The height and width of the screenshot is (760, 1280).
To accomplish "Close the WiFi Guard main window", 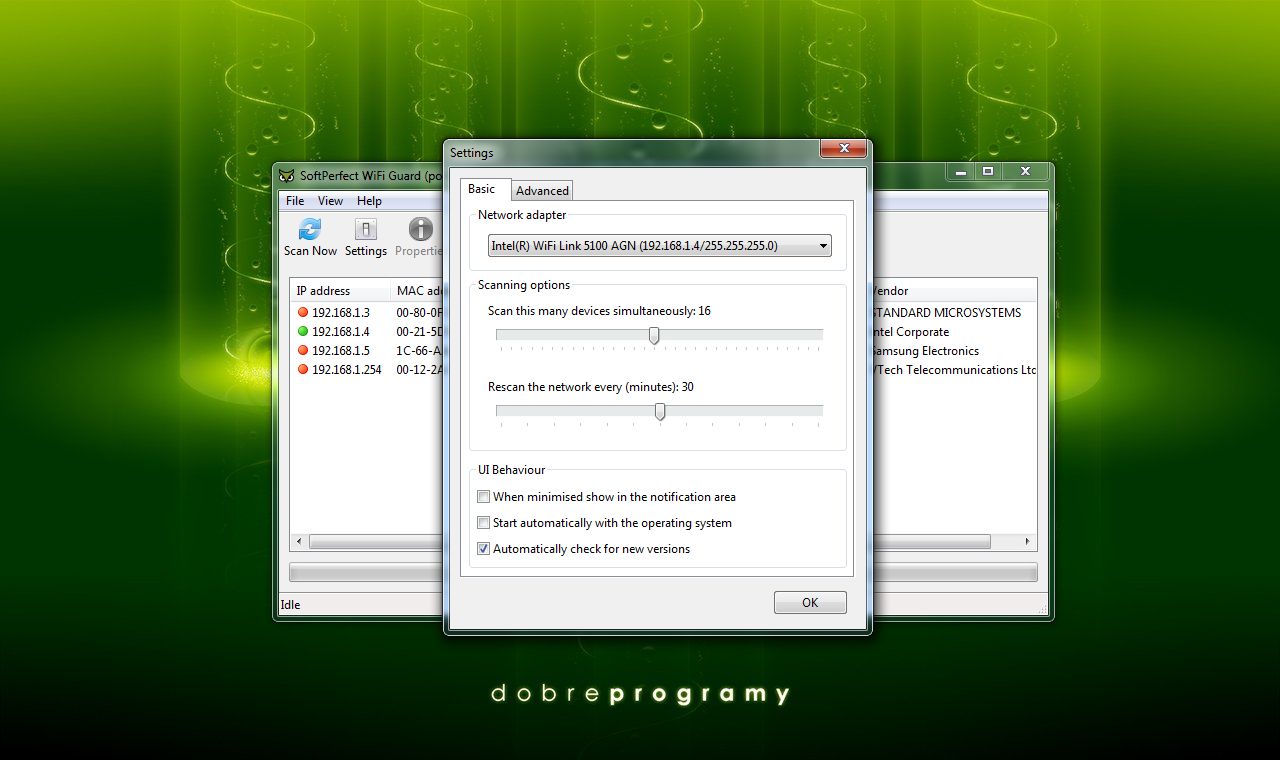I will pos(1025,172).
